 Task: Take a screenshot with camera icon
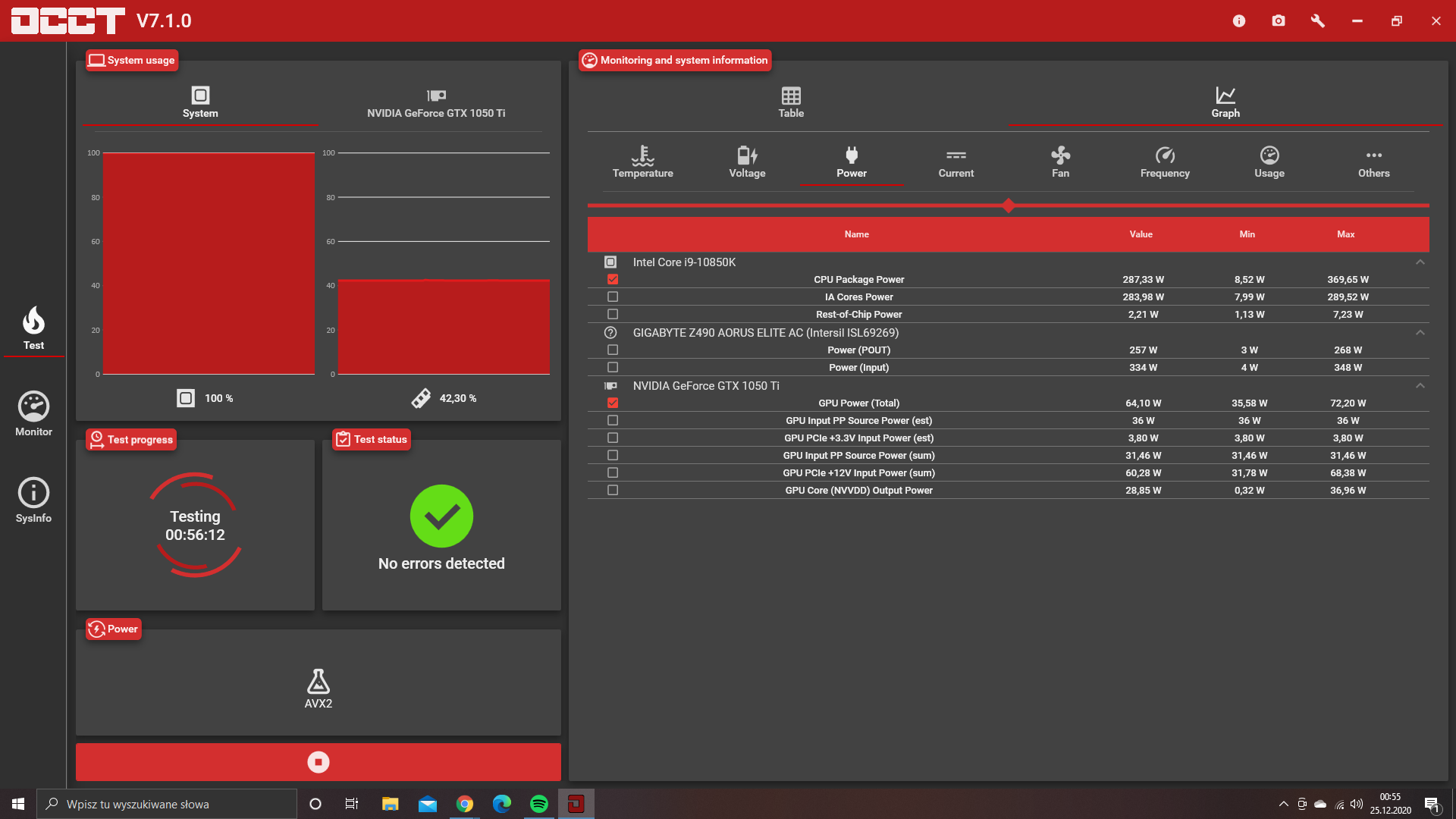pyautogui.click(x=1279, y=20)
